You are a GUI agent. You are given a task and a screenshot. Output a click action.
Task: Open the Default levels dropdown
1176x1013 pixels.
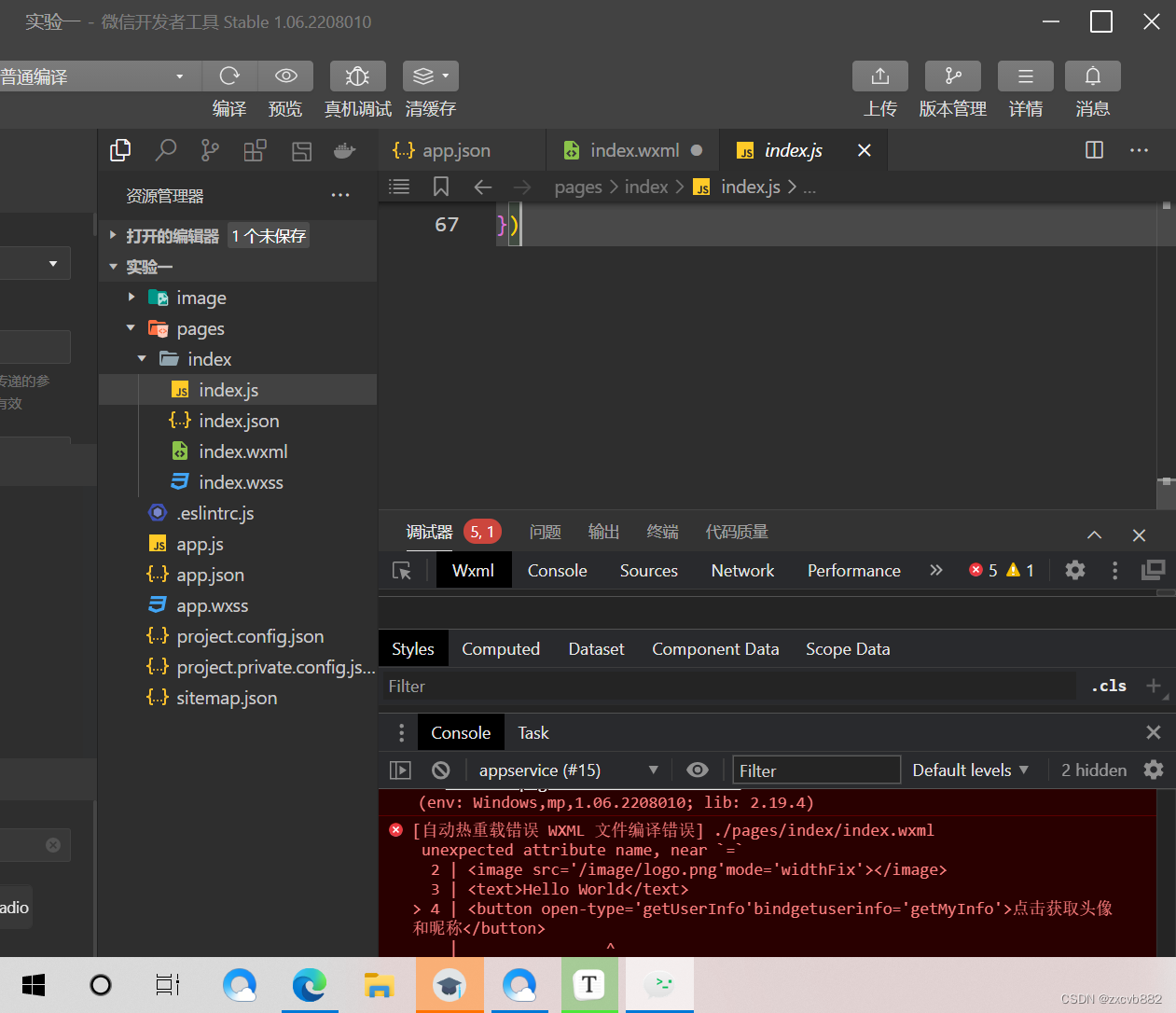971,770
